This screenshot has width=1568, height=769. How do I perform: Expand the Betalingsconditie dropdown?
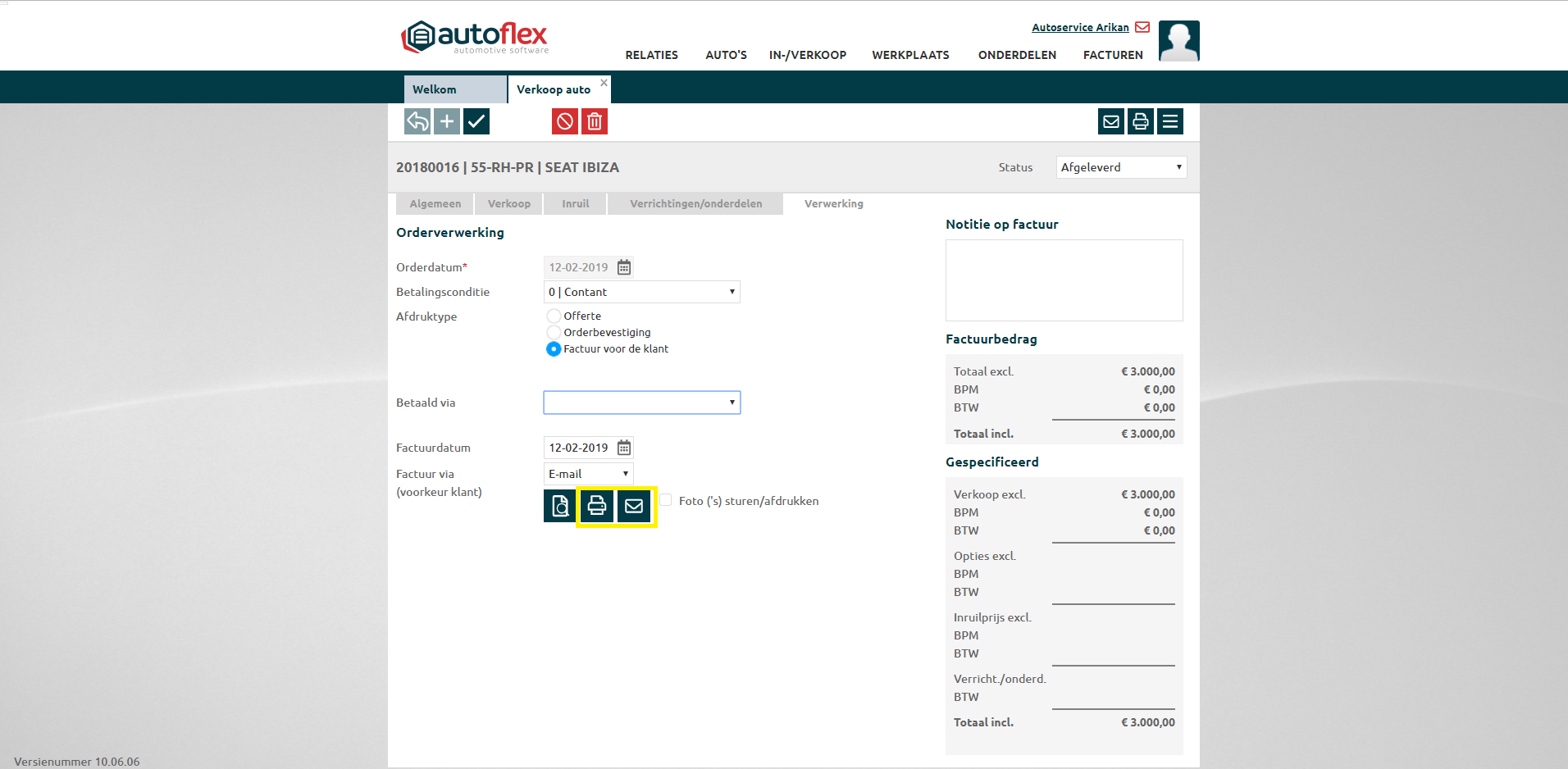point(641,292)
